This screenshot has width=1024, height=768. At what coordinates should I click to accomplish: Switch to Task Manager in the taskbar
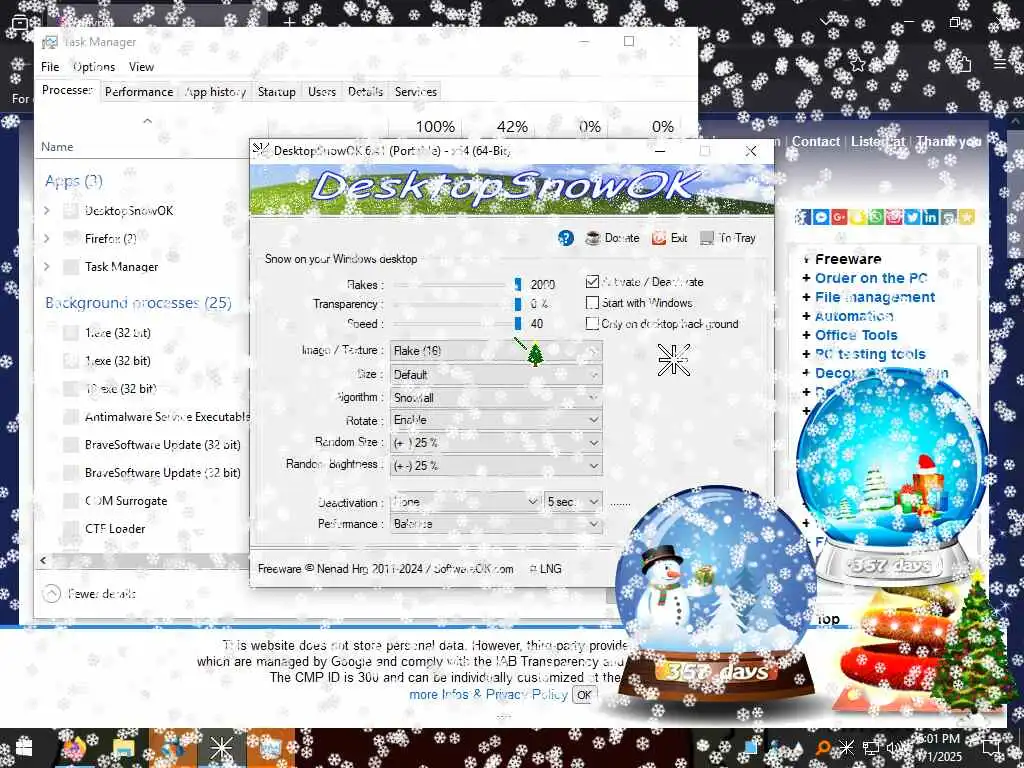click(x=270, y=748)
